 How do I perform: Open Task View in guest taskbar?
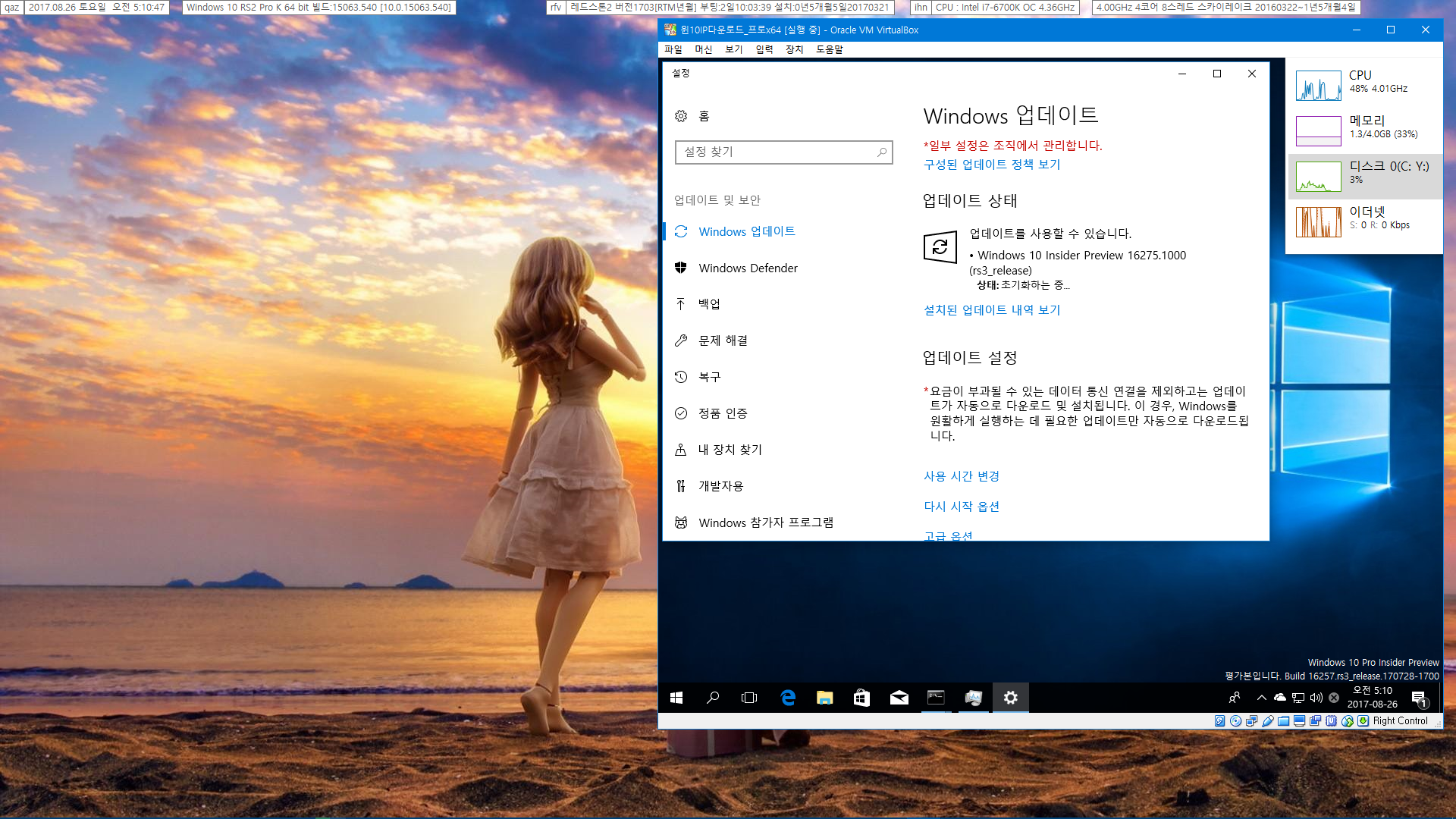tap(749, 698)
